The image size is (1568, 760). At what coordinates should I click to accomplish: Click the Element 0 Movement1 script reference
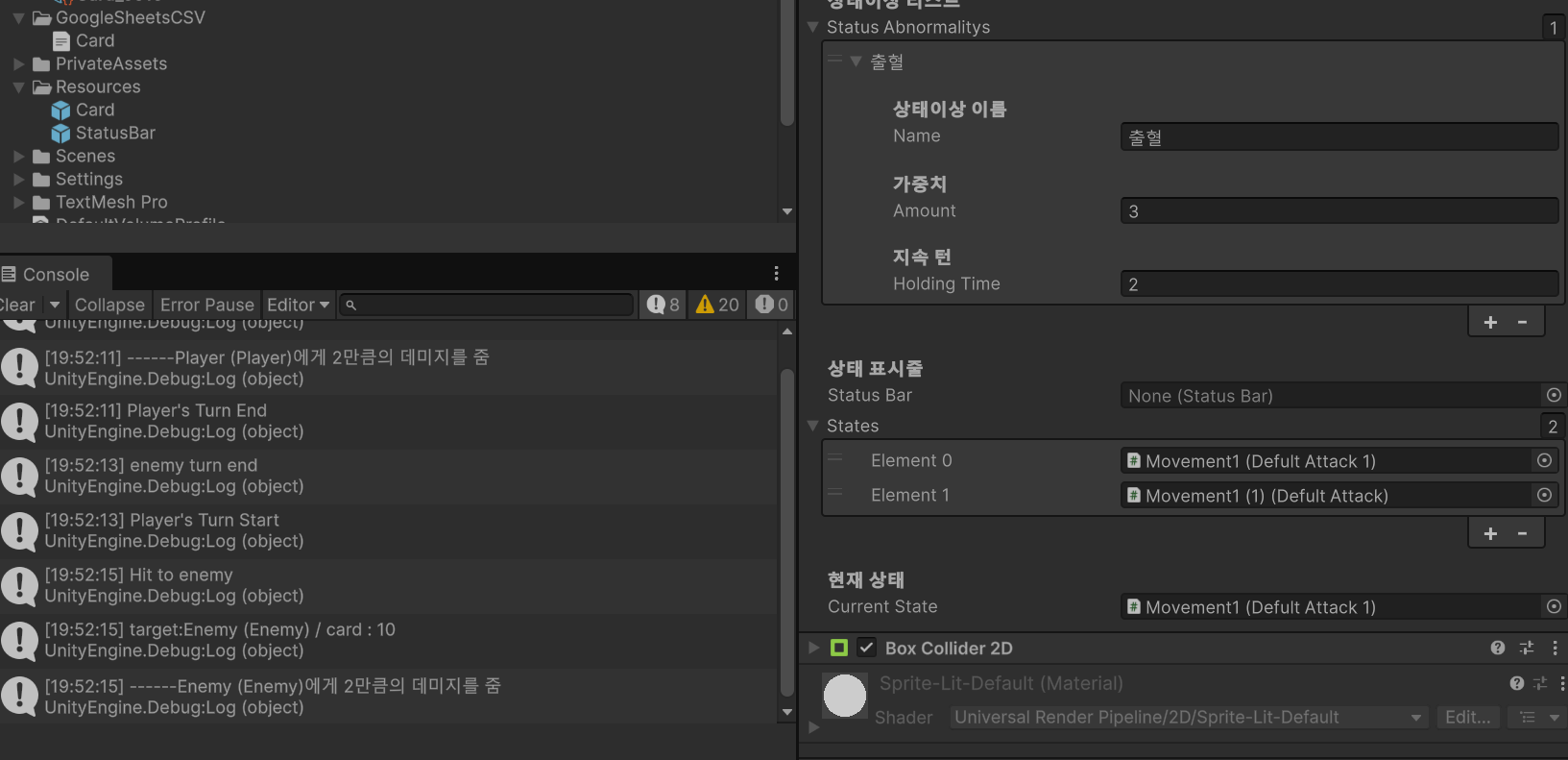[x=1326, y=461]
